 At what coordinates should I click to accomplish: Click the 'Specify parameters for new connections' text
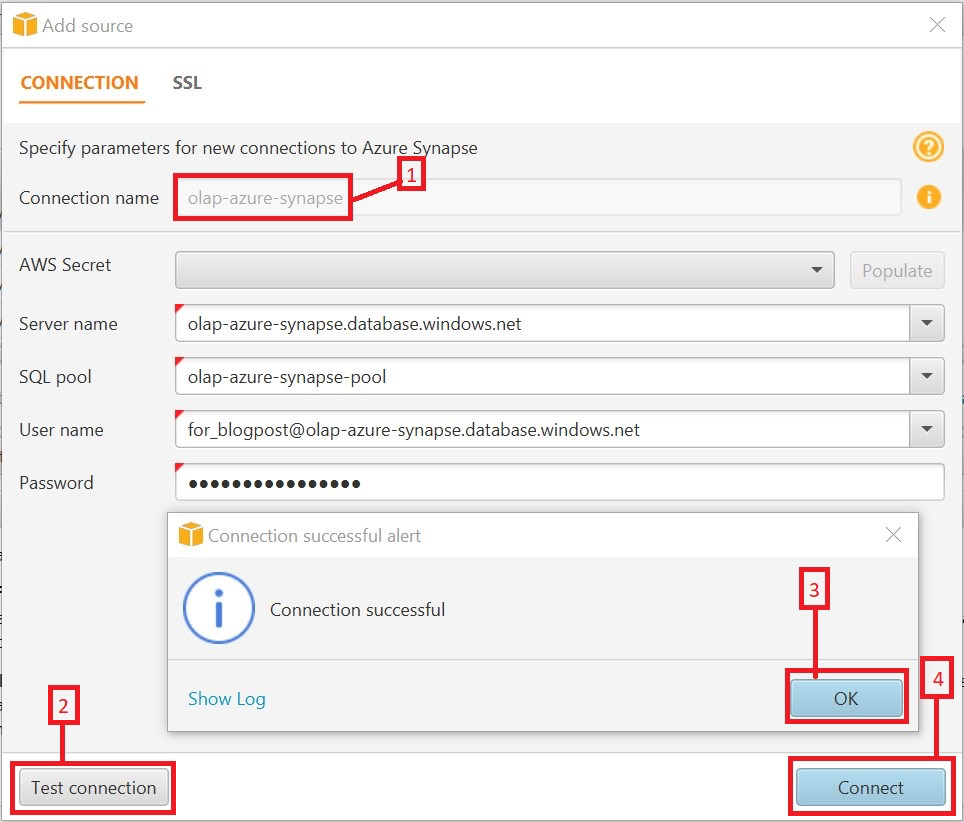(248, 148)
